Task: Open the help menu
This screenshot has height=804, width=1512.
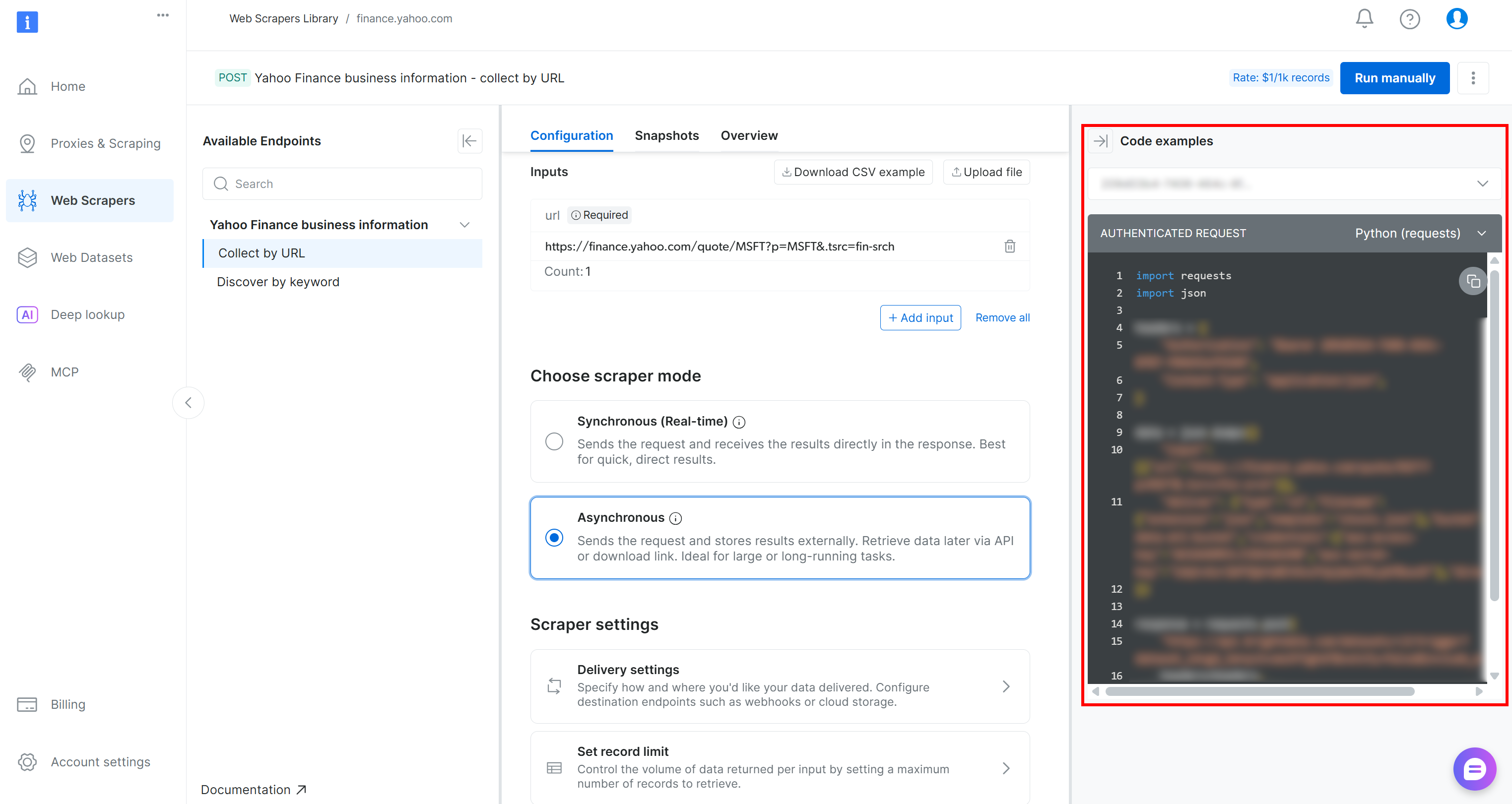Action: [1410, 18]
